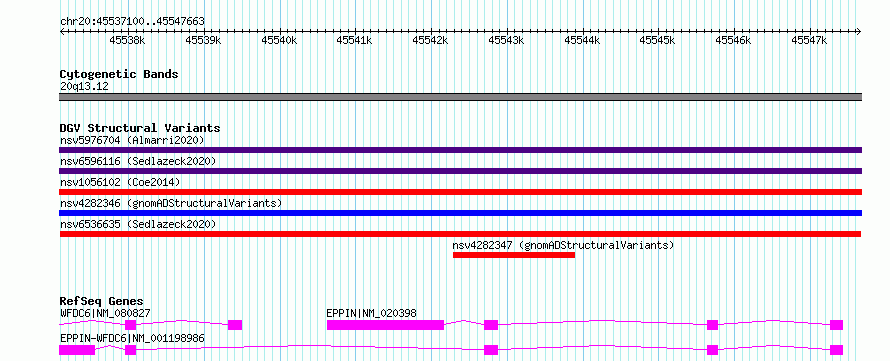The width and height of the screenshot is (890, 361).
Task: Click the 20q13.12 band label
Action: click(84, 87)
